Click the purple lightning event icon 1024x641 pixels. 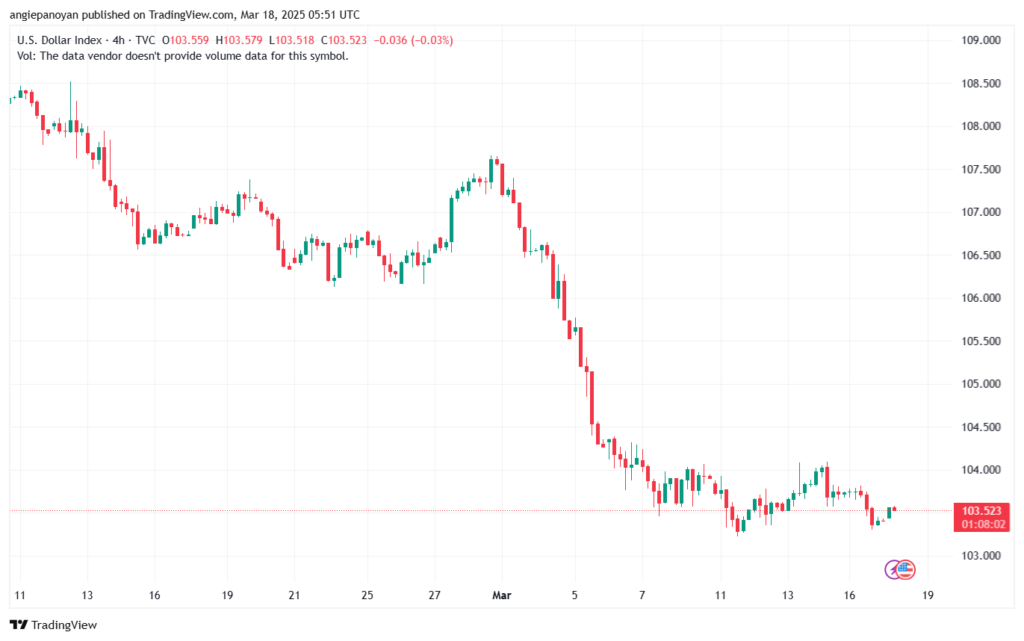[892, 569]
